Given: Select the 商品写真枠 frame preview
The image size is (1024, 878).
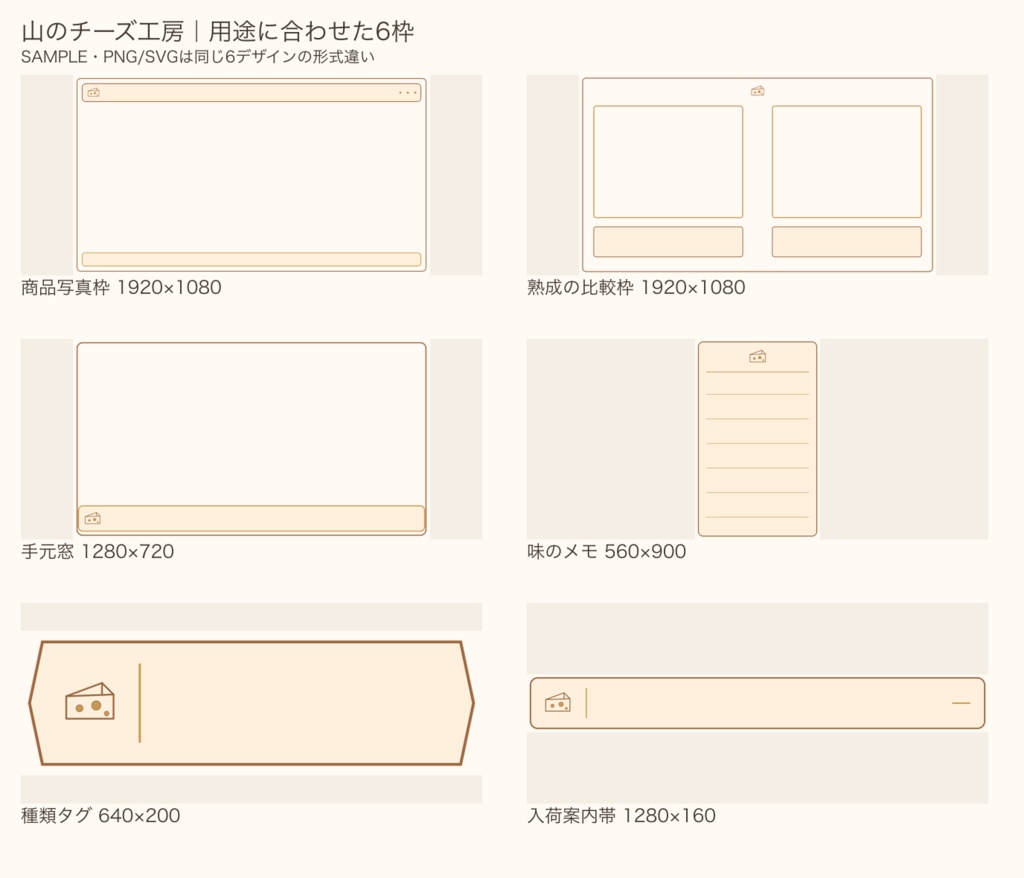Looking at the screenshot, I should 251,174.
